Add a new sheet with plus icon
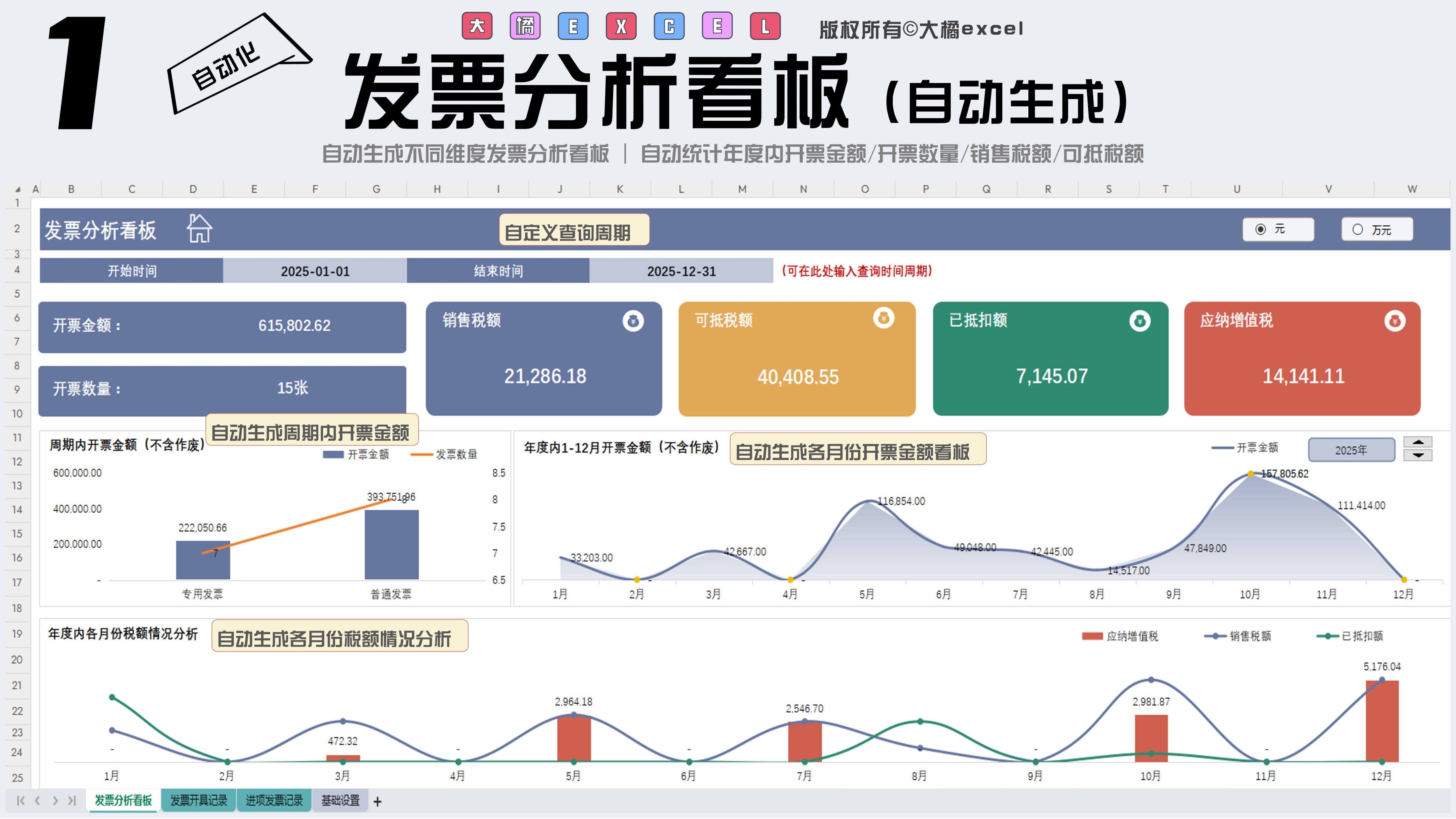Screen dimensions: 1456x819 [378, 802]
